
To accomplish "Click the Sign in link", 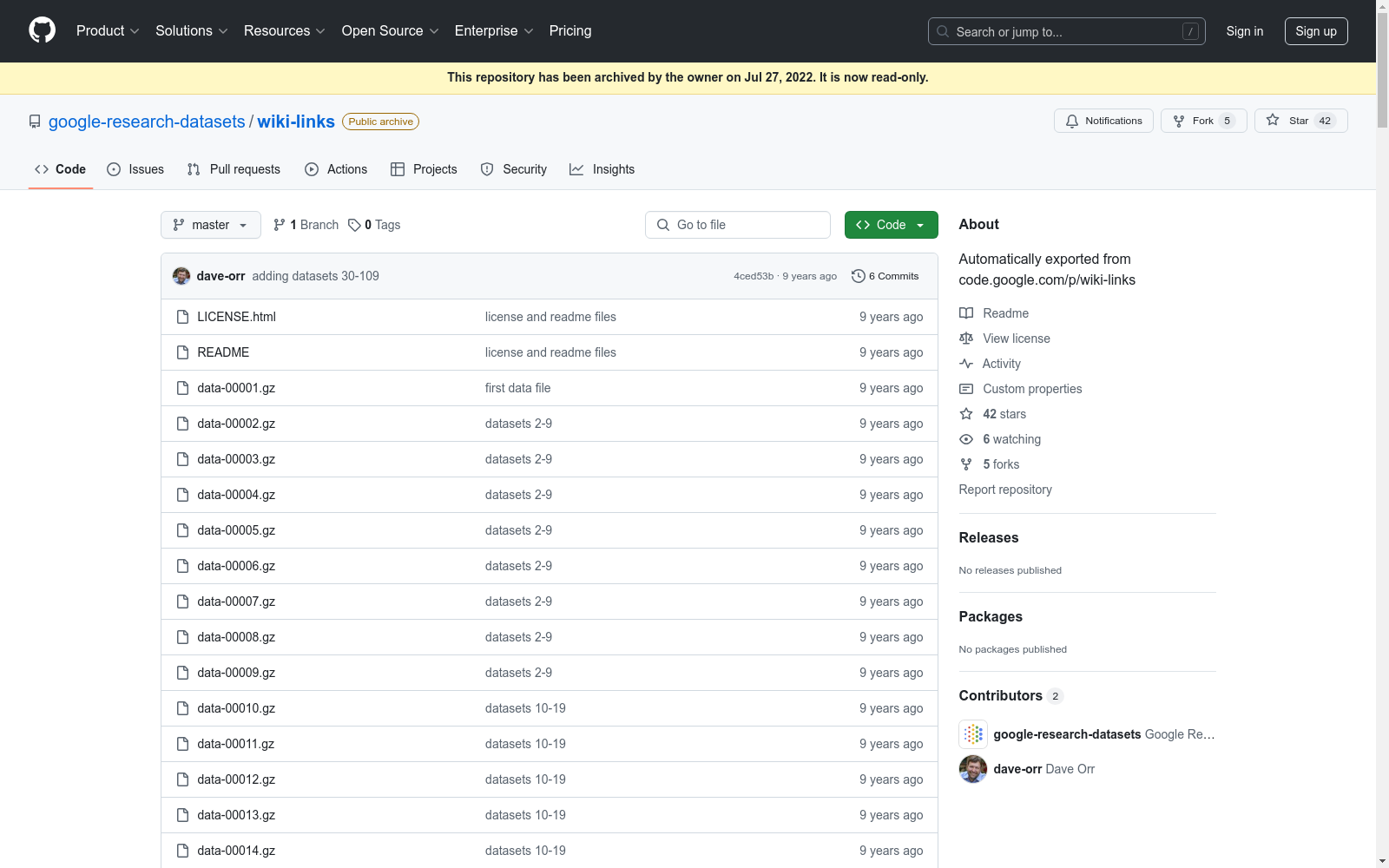I will tap(1245, 31).
